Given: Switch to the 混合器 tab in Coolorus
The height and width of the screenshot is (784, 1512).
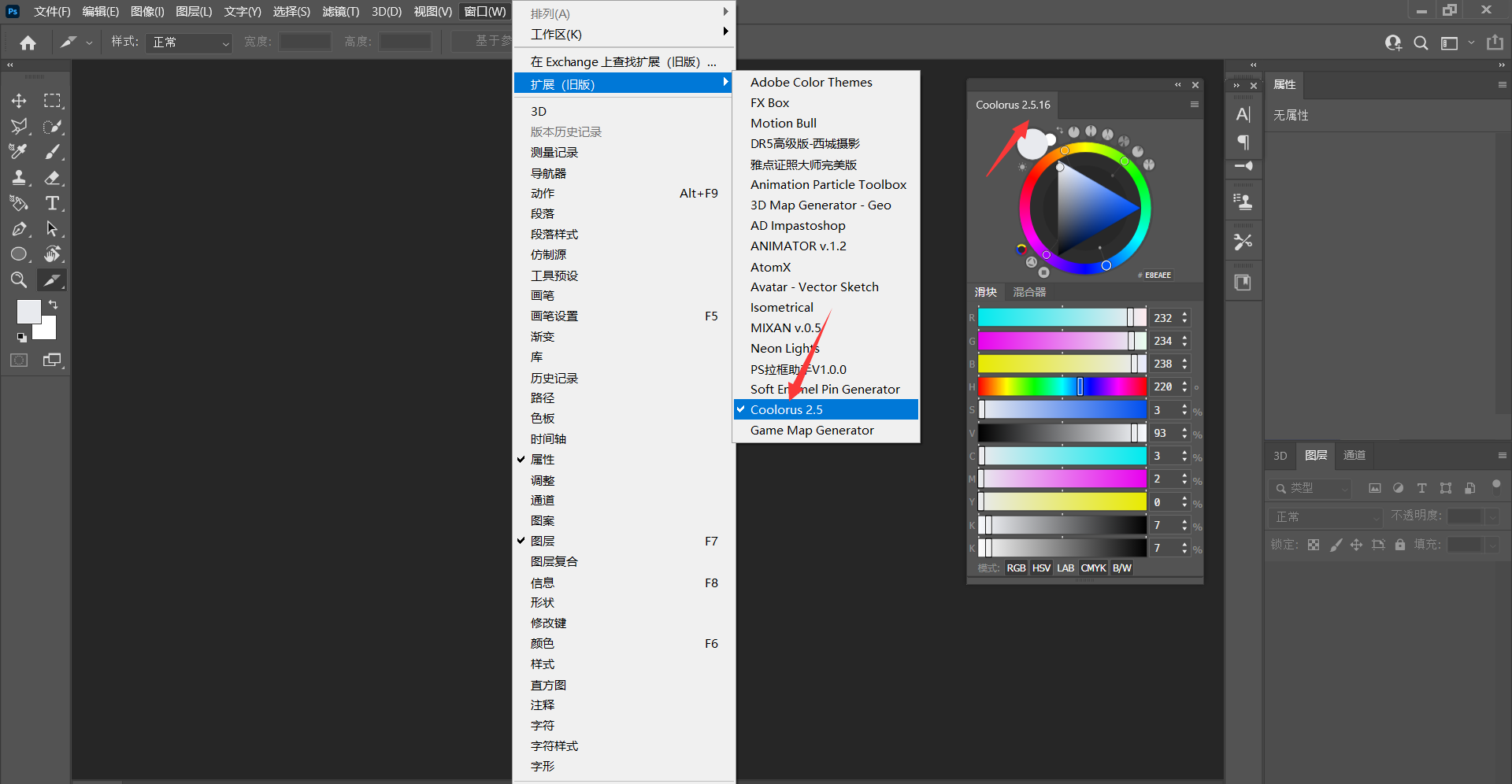Looking at the screenshot, I should pyautogui.click(x=1029, y=292).
